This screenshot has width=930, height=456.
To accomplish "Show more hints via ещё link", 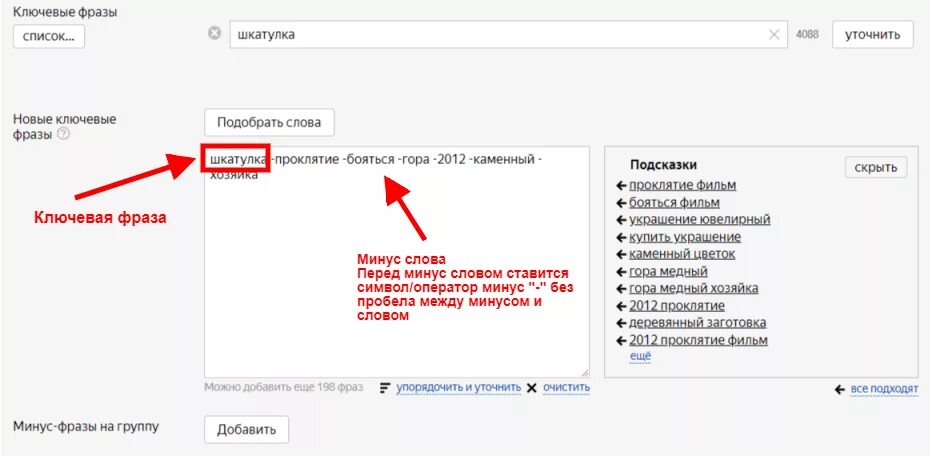I will [640, 356].
